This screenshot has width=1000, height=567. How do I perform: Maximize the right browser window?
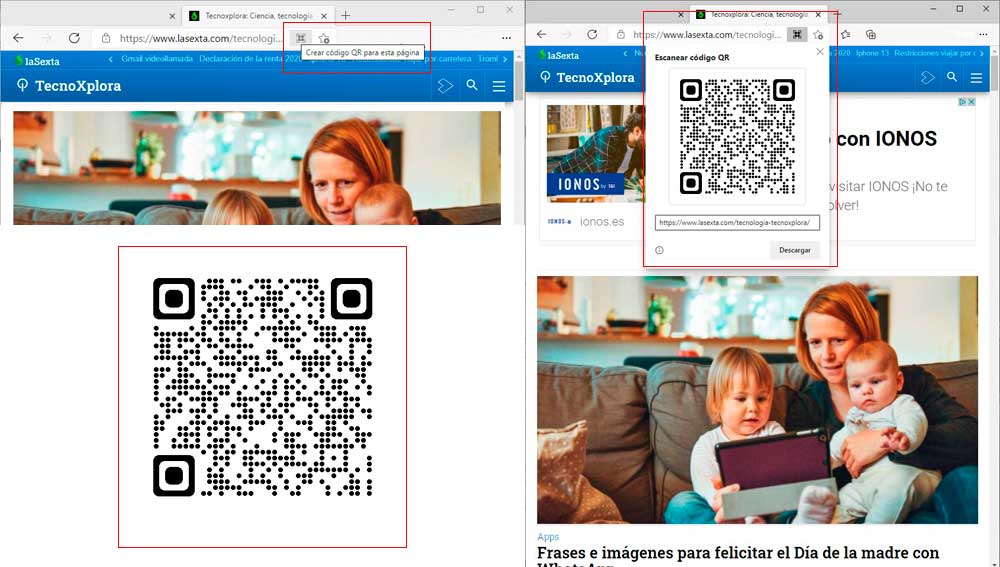pos(959,9)
